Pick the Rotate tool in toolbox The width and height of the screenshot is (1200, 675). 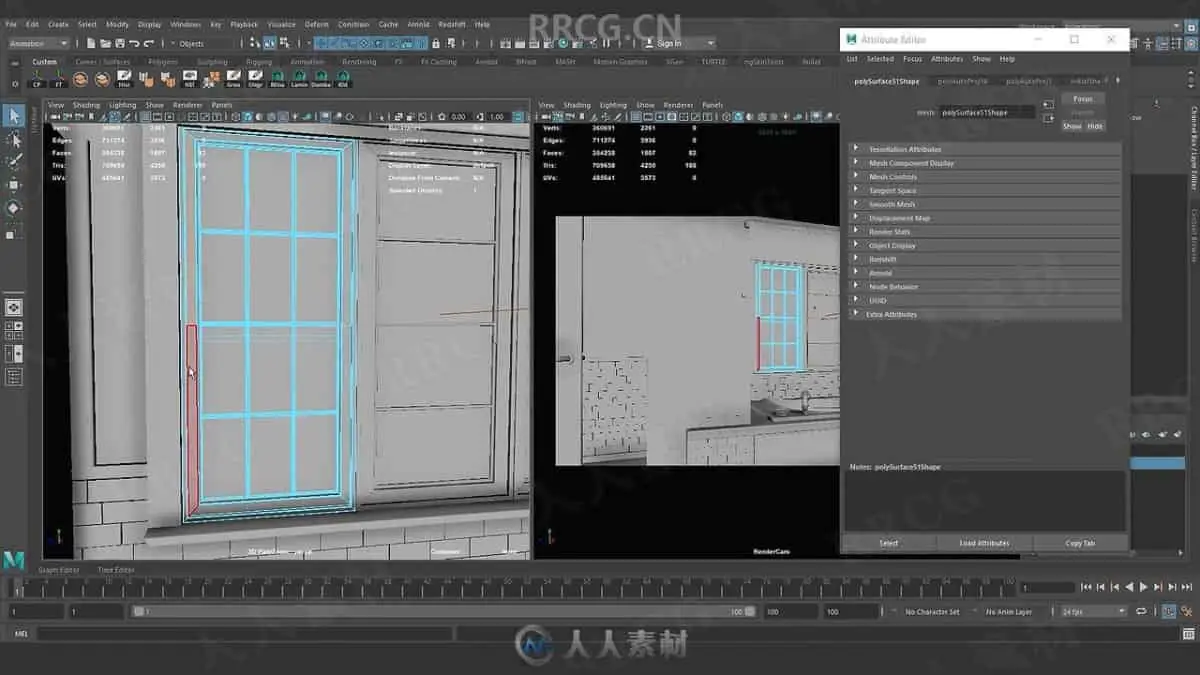coord(14,208)
